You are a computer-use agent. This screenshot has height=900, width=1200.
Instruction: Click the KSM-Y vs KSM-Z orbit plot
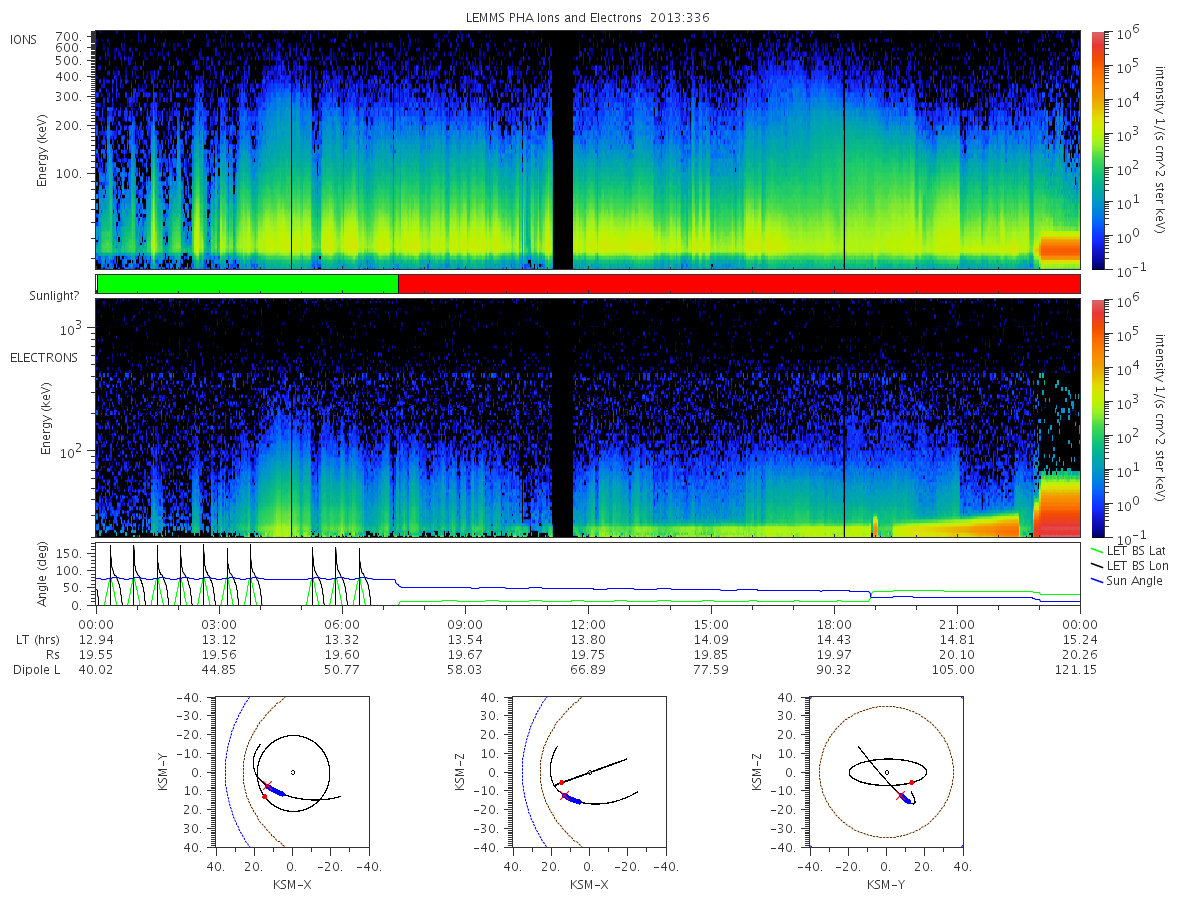pyautogui.click(x=885, y=772)
